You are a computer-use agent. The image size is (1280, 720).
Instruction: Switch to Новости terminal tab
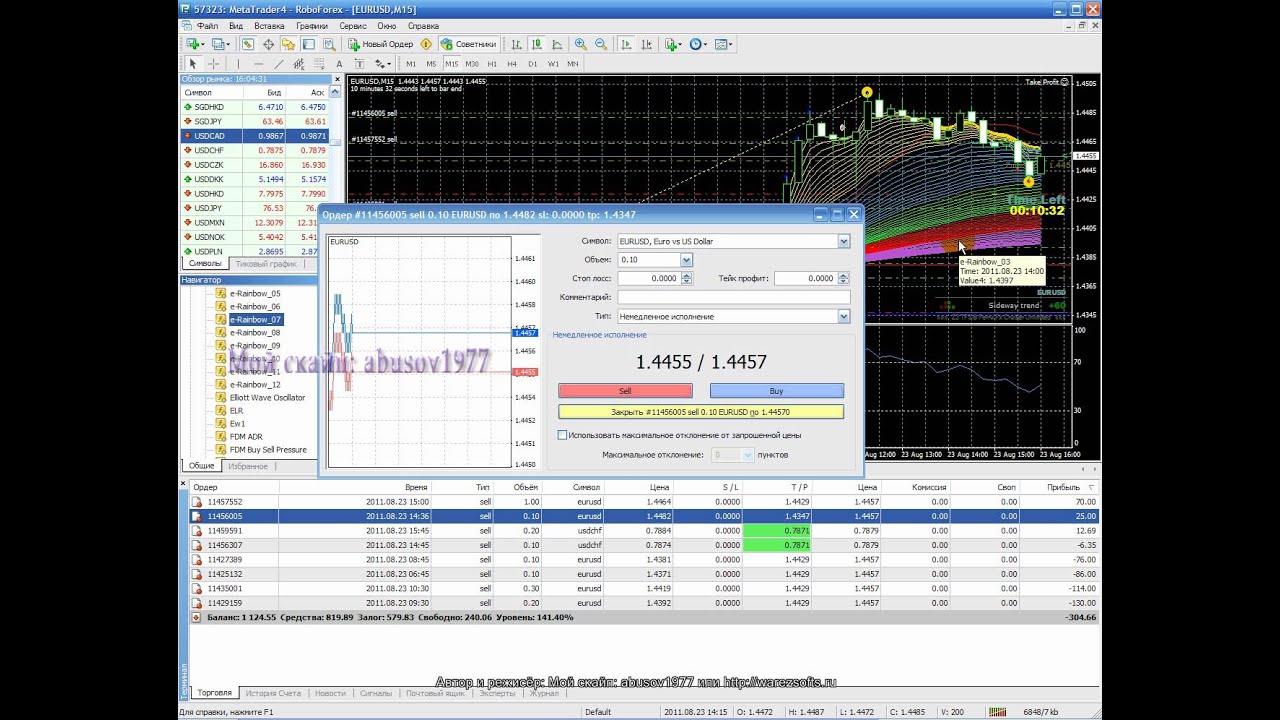tap(330, 693)
